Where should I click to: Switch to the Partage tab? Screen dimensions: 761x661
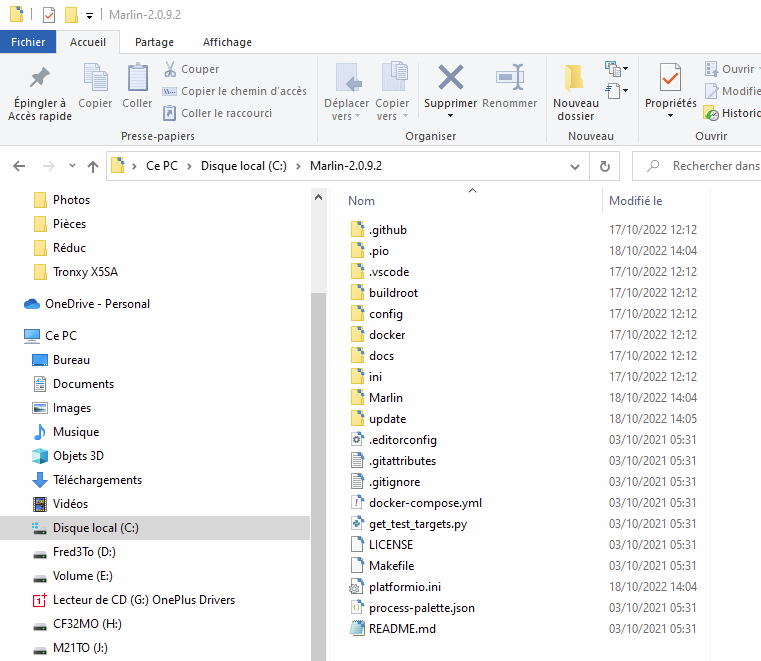point(154,42)
